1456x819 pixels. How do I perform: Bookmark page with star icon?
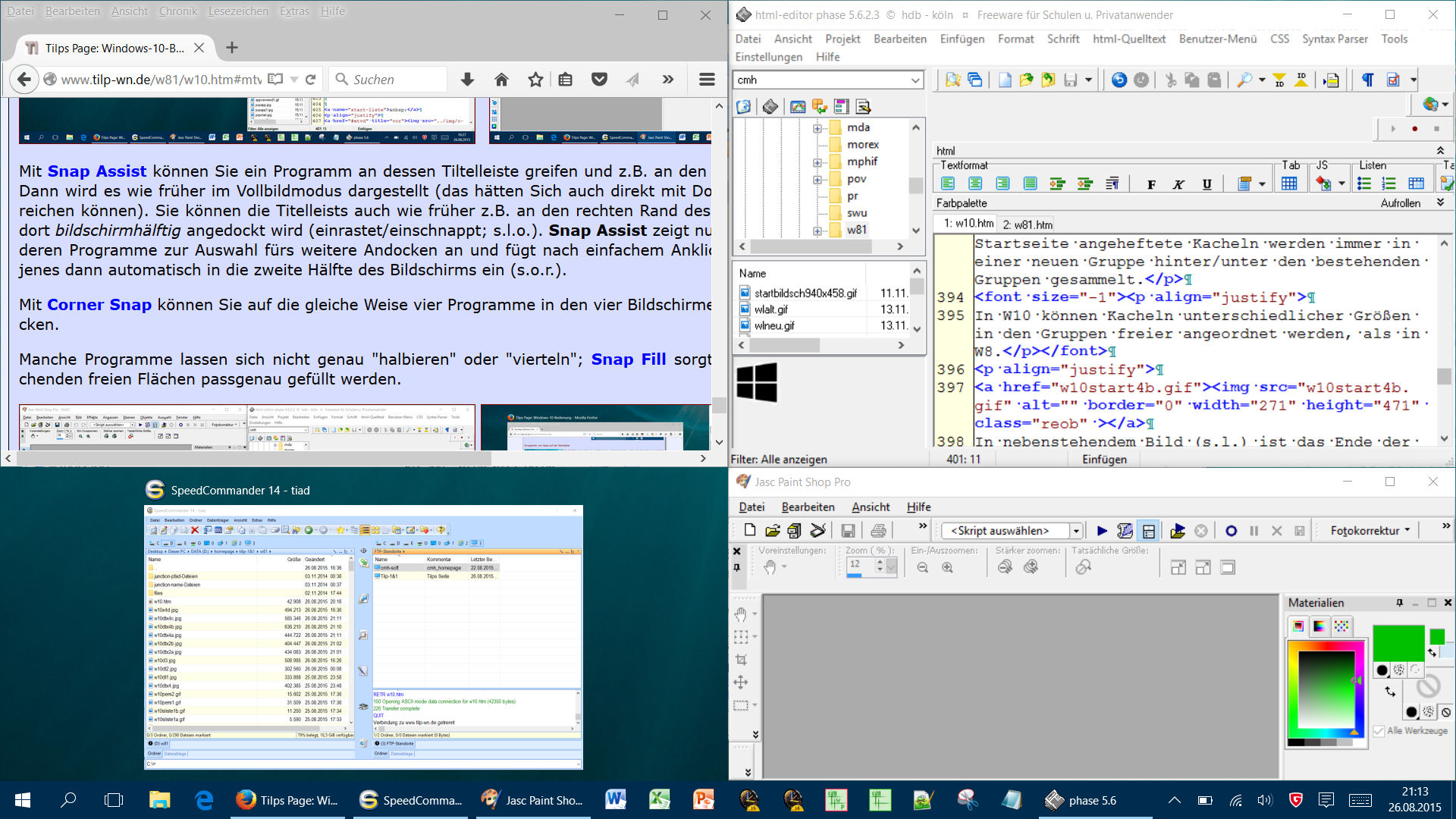535,80
